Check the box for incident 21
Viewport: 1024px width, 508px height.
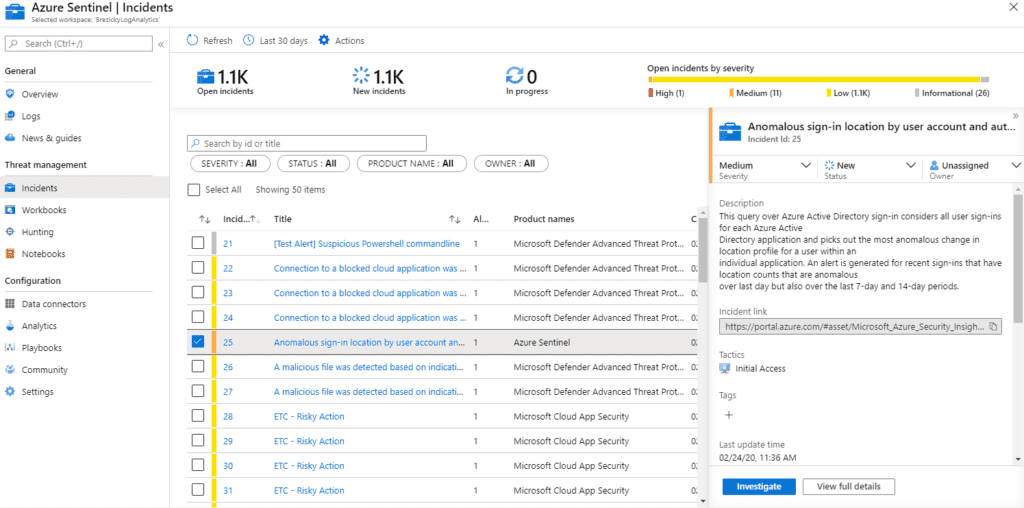198,243
